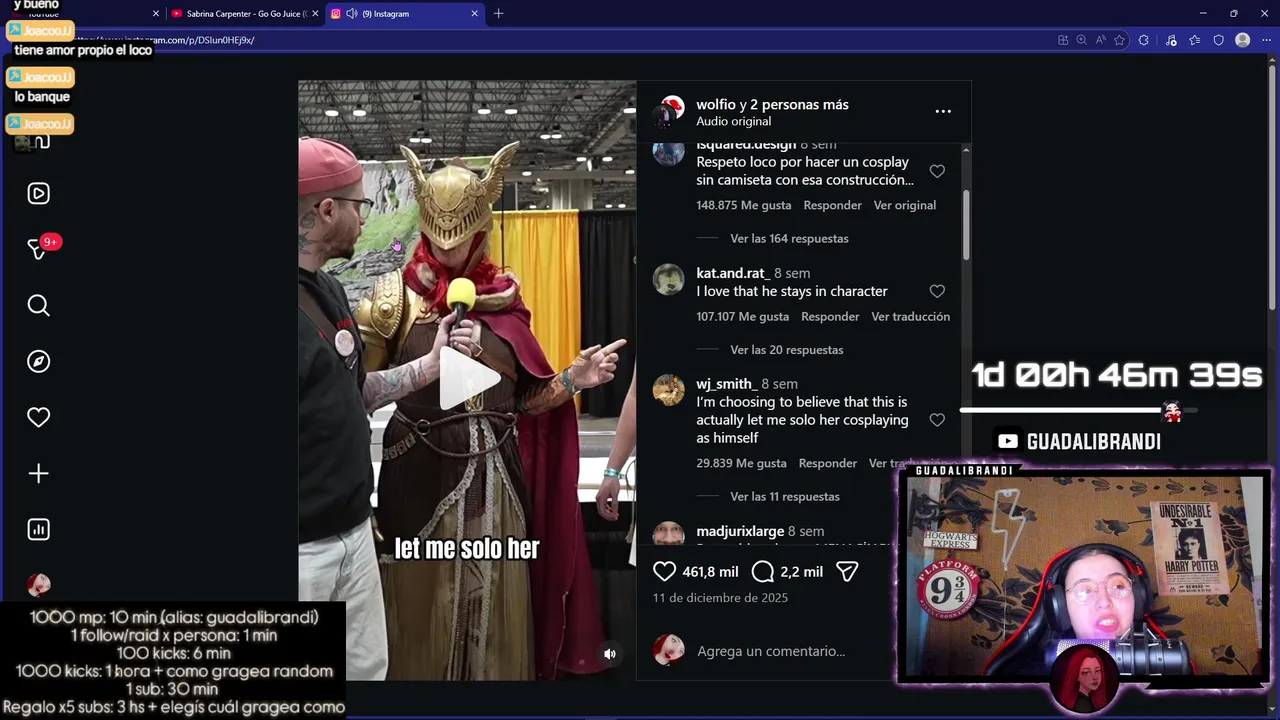Focus the Agrega un comentario field
The height and width of the screenshot is (720, 1280).
(x=771, y=651)
